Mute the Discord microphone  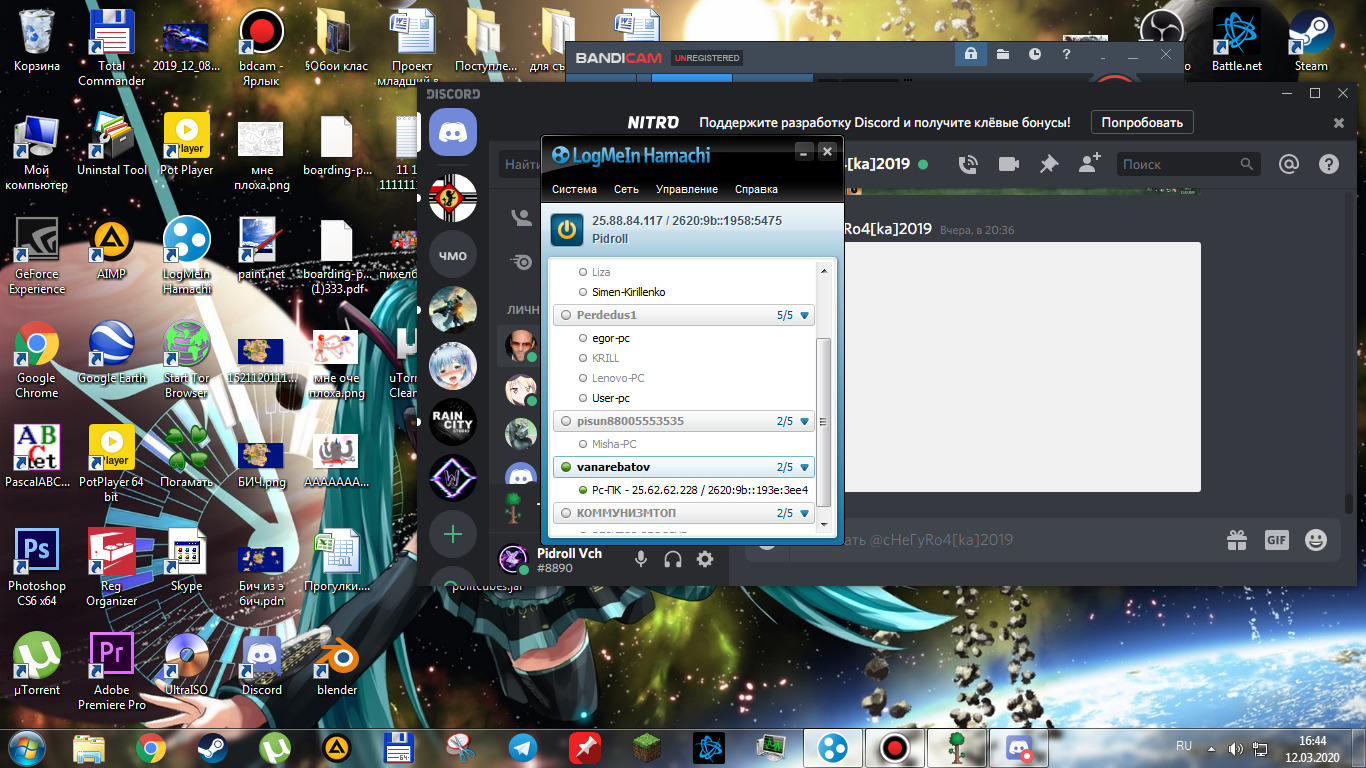[x=641, y=559]
